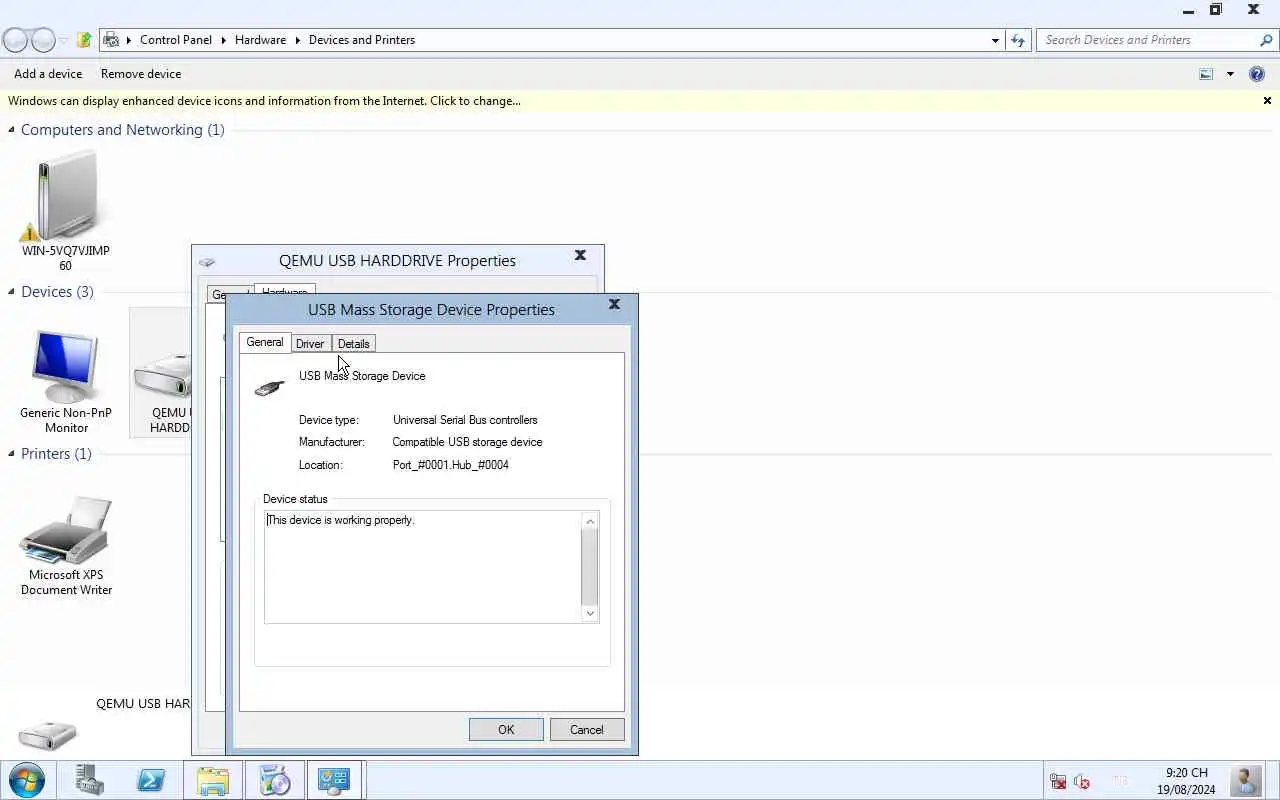This screenshot has width=1280, height=800.
Task: Close the USB Mass Storage Device Properties dialog
Action: [x=615, y=304]
